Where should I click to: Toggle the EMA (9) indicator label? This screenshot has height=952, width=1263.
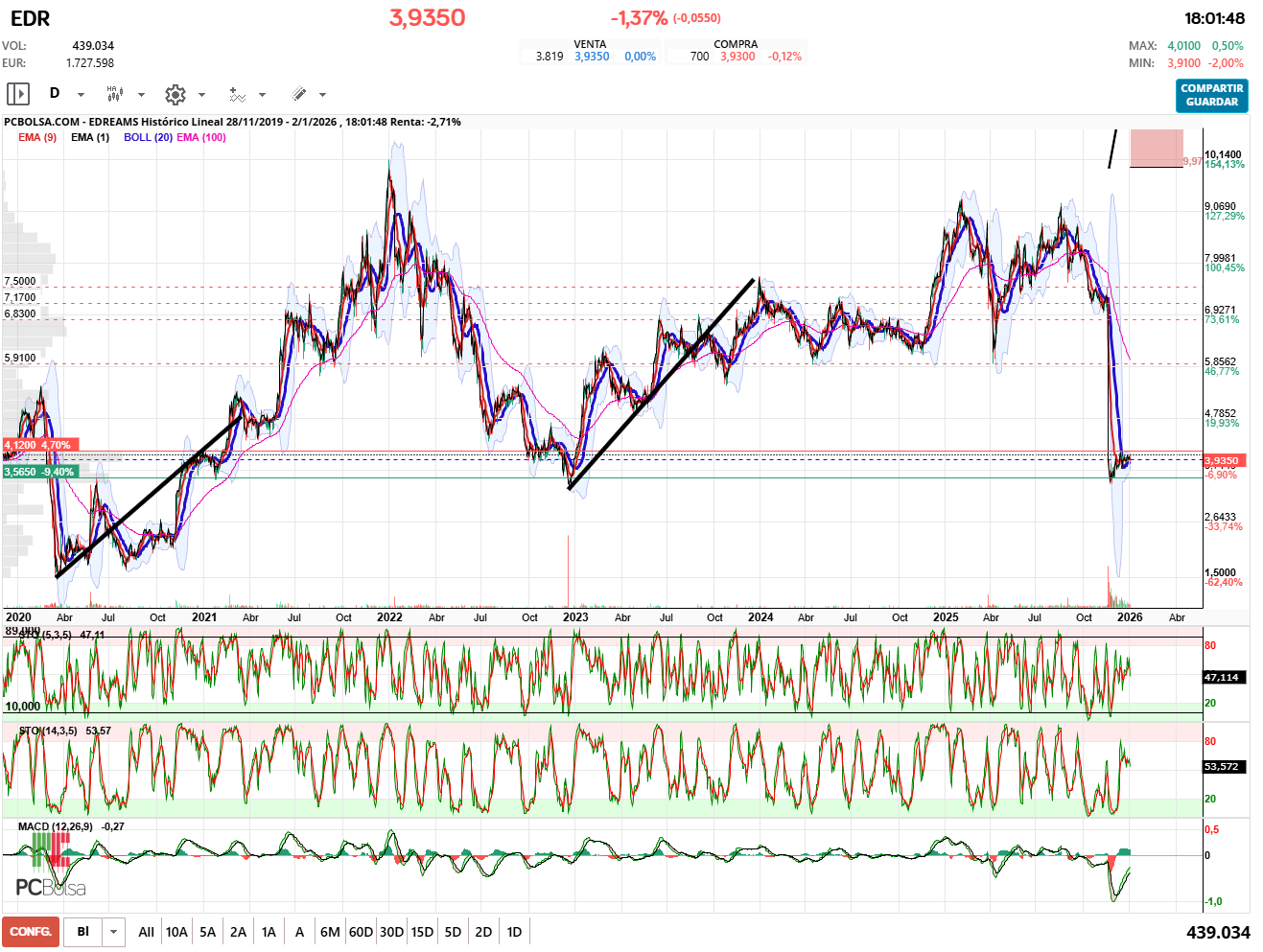click(37, 137)
